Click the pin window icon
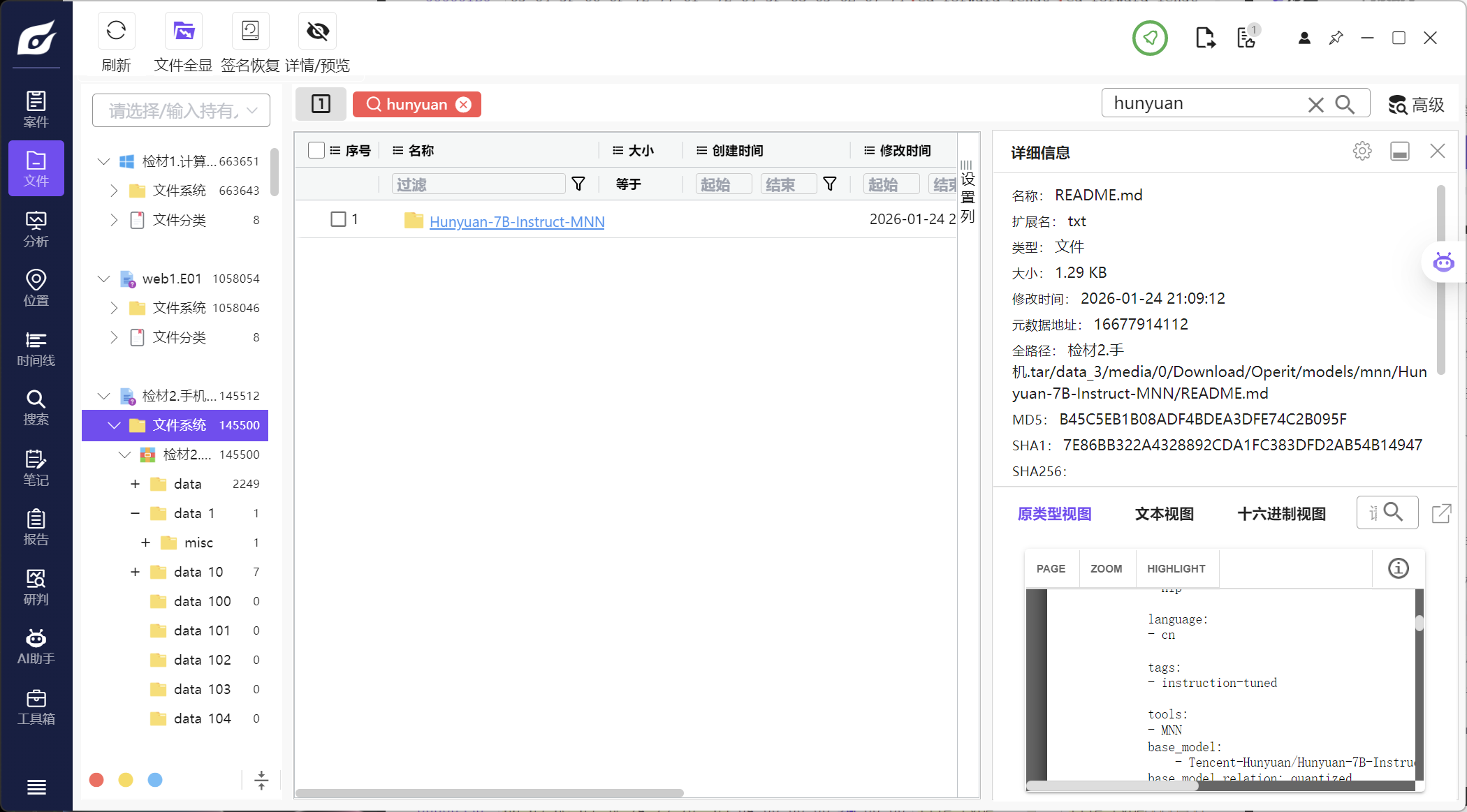 coord(1336,38)
